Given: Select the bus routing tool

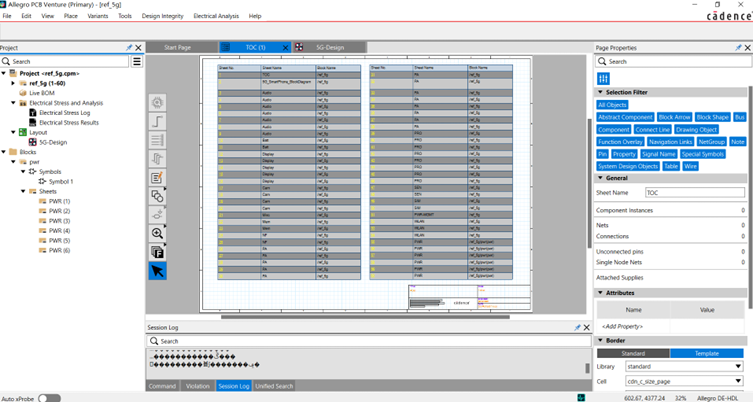Looking at the screenshot, I should coord(157,158).
